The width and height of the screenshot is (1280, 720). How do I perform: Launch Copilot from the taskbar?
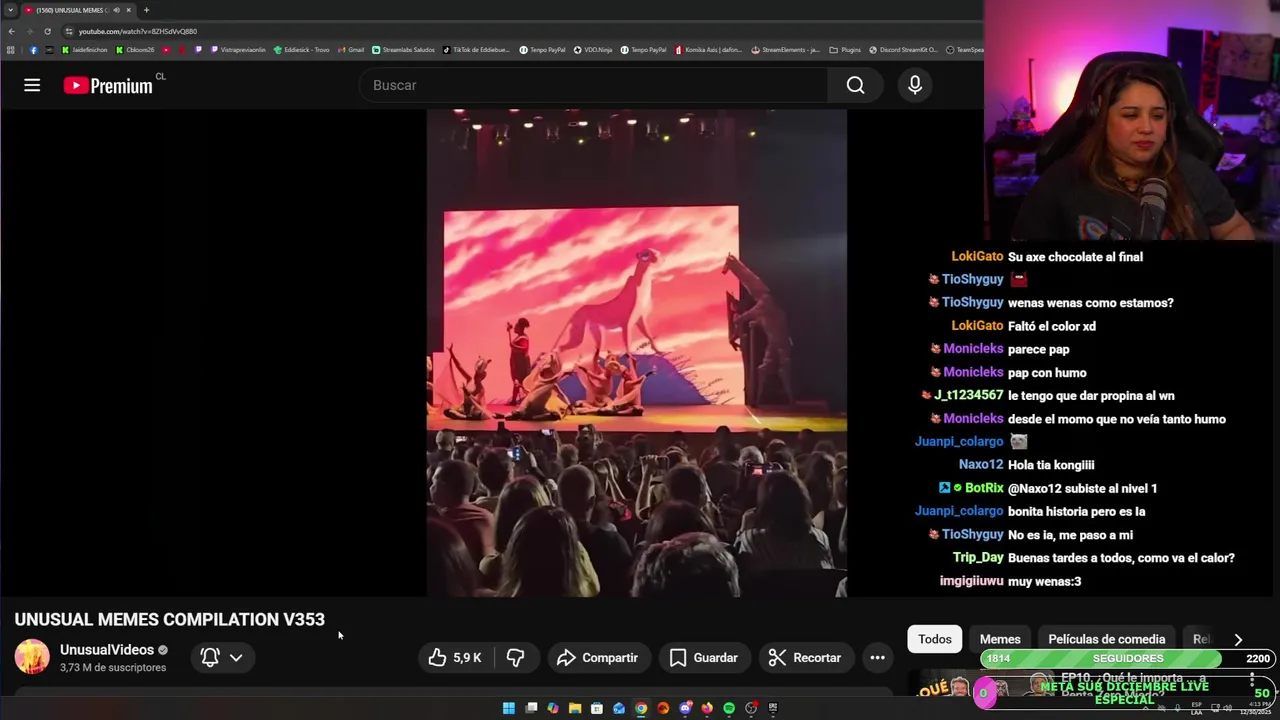(553, 708)
